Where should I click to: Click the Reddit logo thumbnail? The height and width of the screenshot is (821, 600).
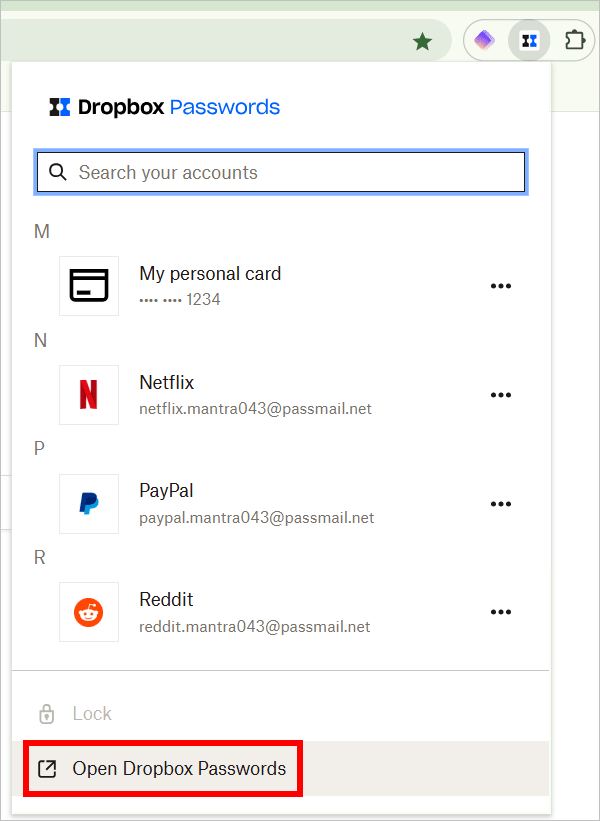pyautogui.click(x=89, y=612)
